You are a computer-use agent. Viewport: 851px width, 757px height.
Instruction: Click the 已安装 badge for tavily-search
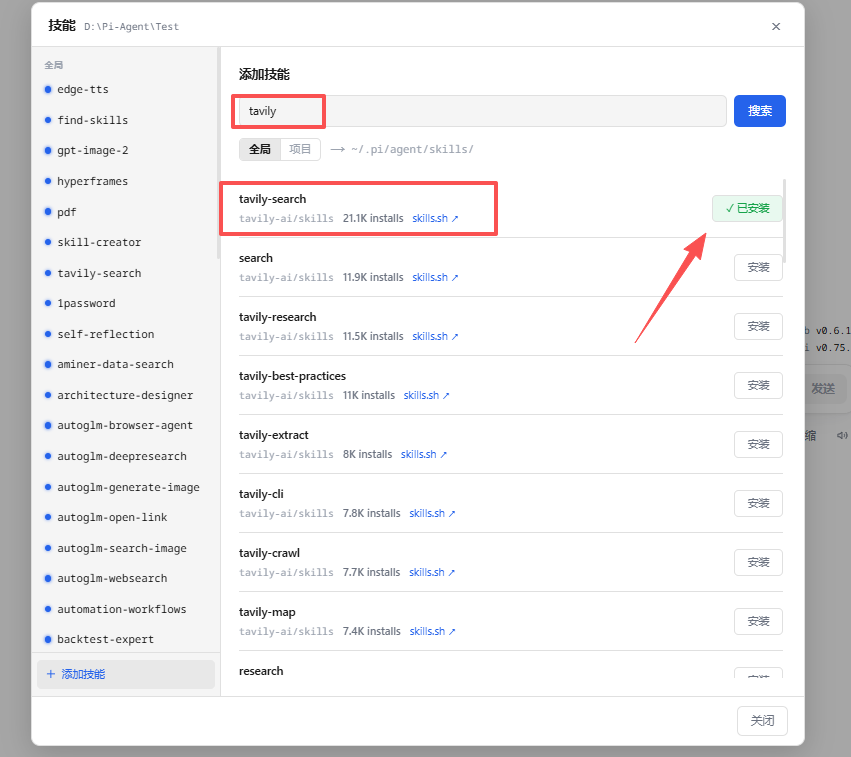747,208
